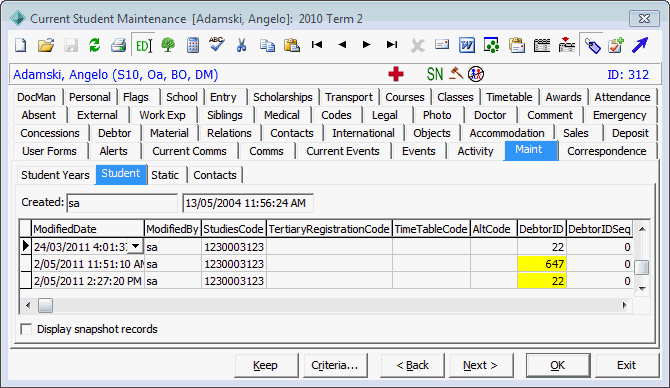Click the Created by field containing sa
The height and width of the screenshot is (388, 670).
pos(122,203)
